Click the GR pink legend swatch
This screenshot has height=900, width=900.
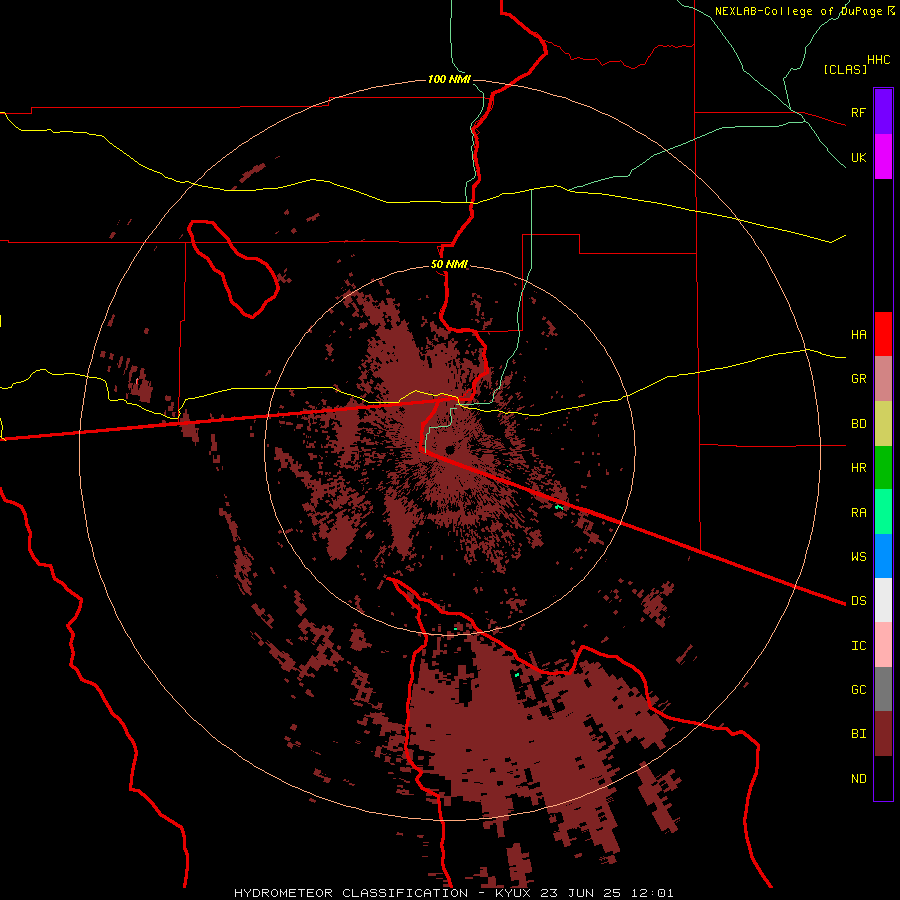pyautogui.click(x=883, y=379)
